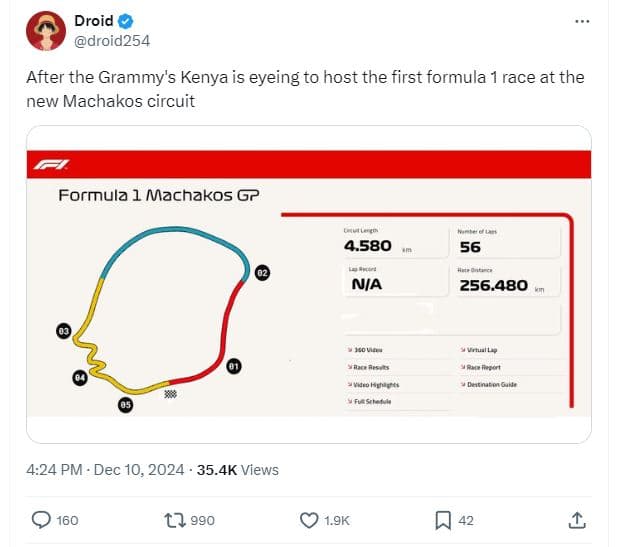The height and width of the screenshot is (547, 619).
Task: Retweet this Machakos circuit post
Action: (x=175, y=520)
